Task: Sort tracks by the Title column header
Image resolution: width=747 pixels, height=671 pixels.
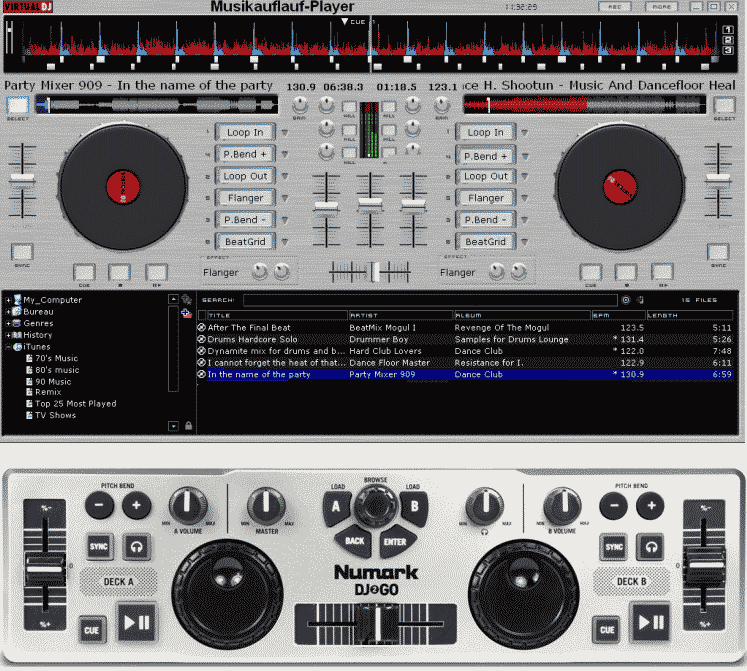Action: 277,315
